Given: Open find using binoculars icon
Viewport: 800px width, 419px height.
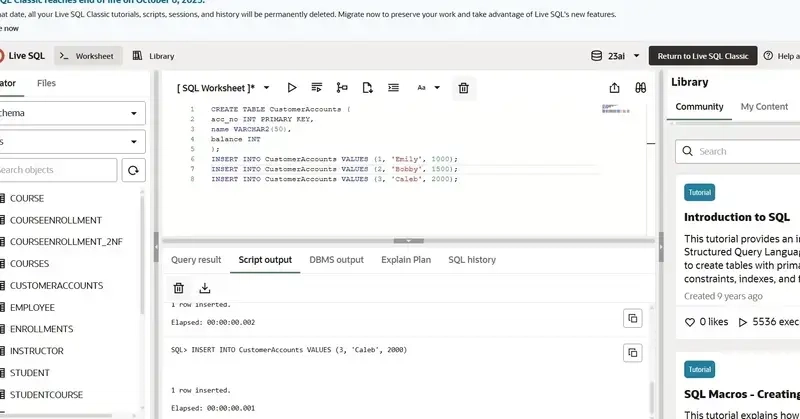Looking at the screenshot, I should pos(640,88).
